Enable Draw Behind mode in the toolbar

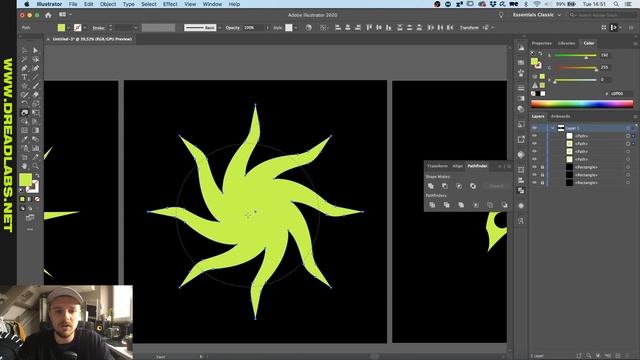tap(30, 208)
